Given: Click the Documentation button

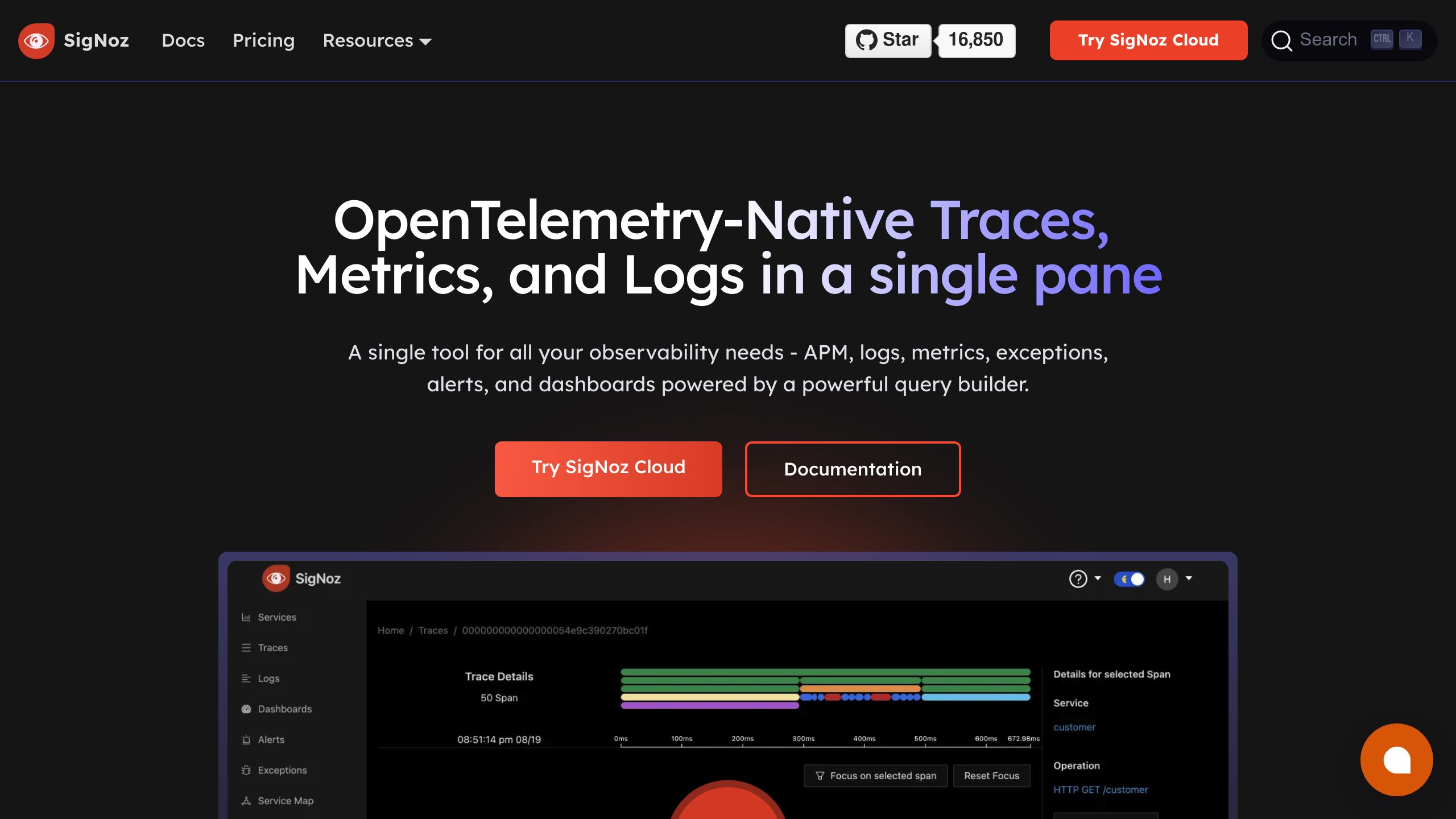Looking at the screenshot, I should 853,469.
